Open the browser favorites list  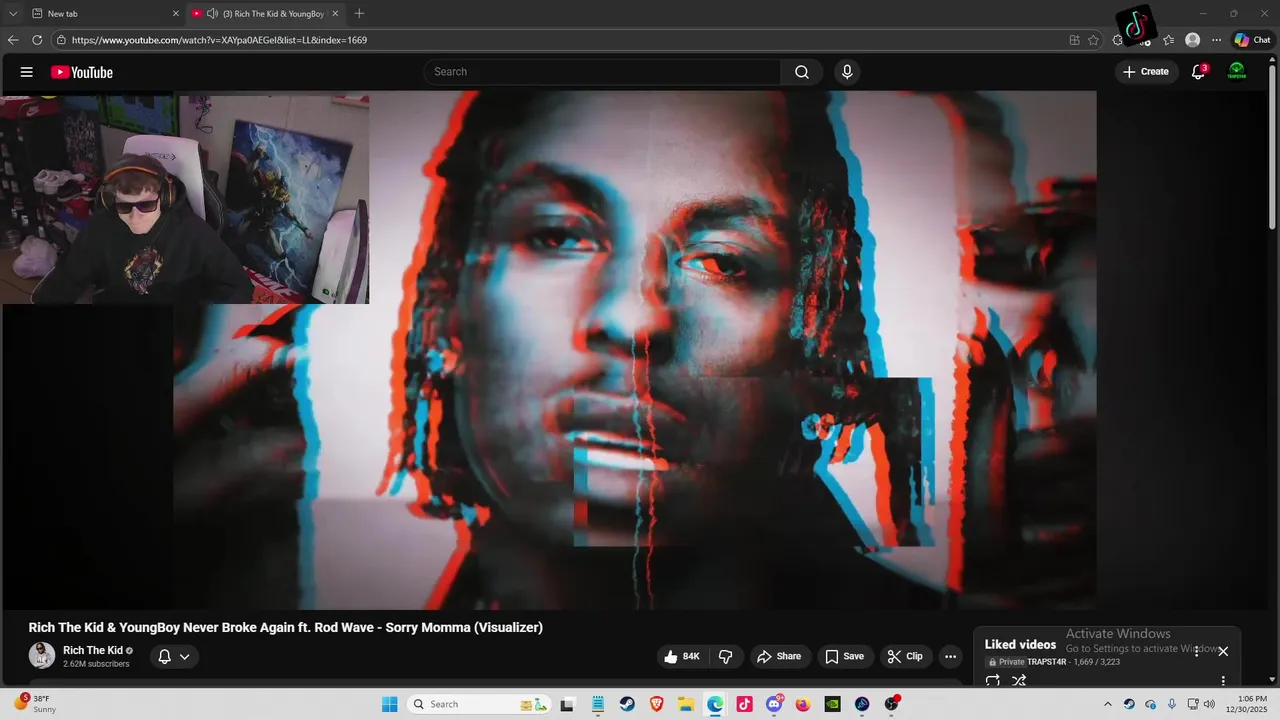coord(1168,40)
